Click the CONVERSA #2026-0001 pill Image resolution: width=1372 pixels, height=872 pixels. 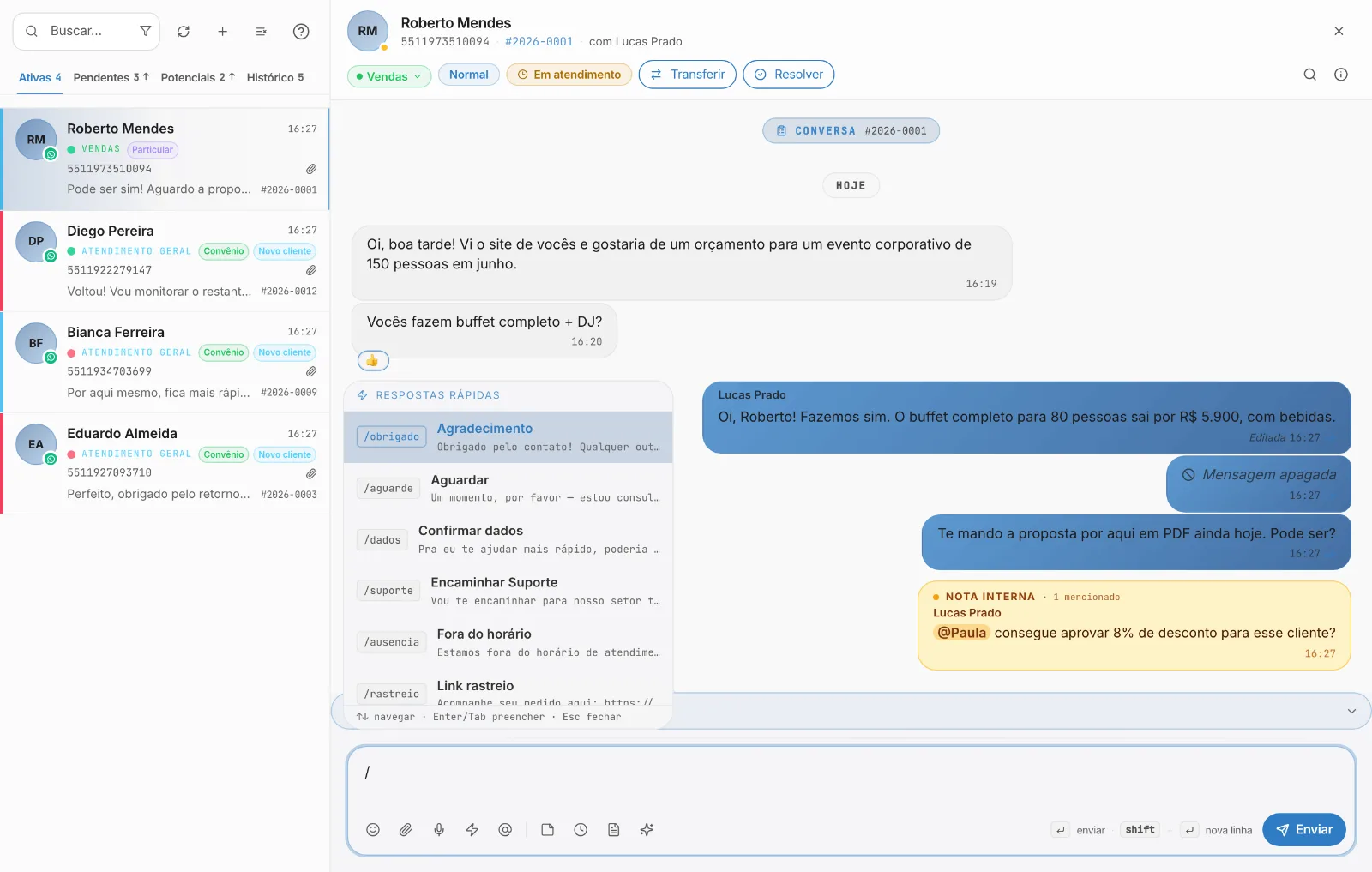(x=851, y=131)
